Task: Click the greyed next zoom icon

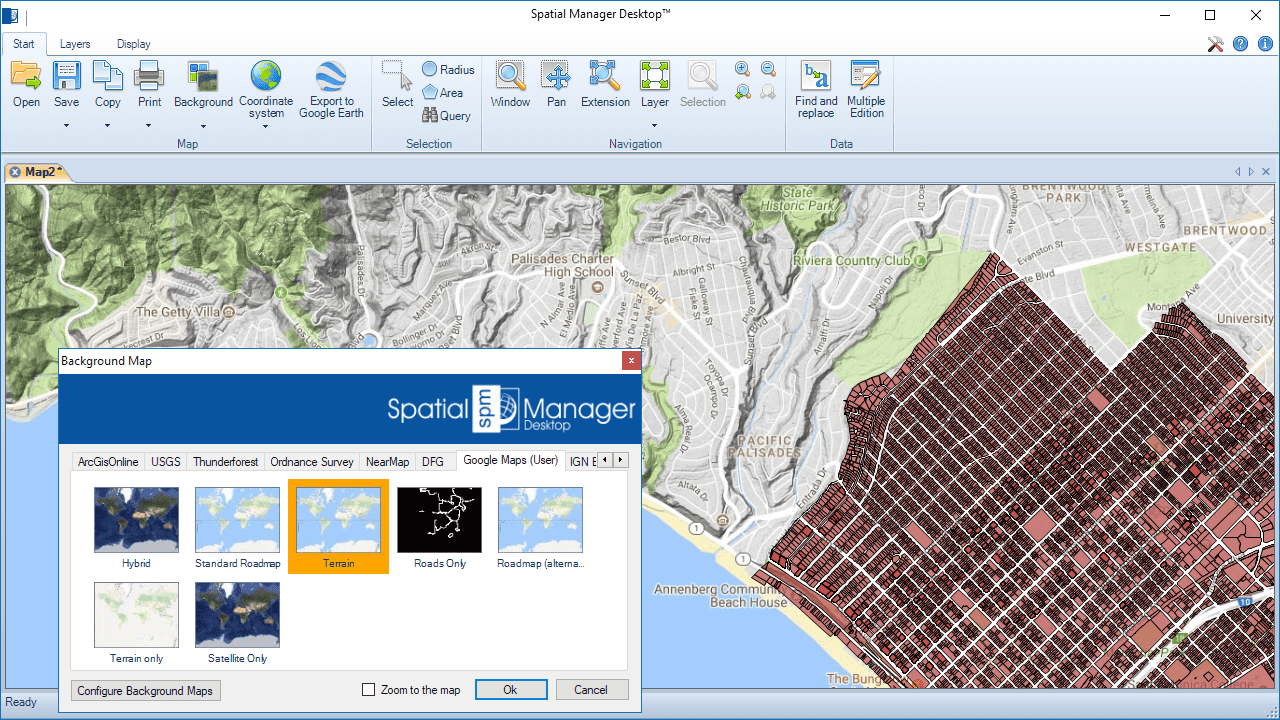Action: coord(768,92)
